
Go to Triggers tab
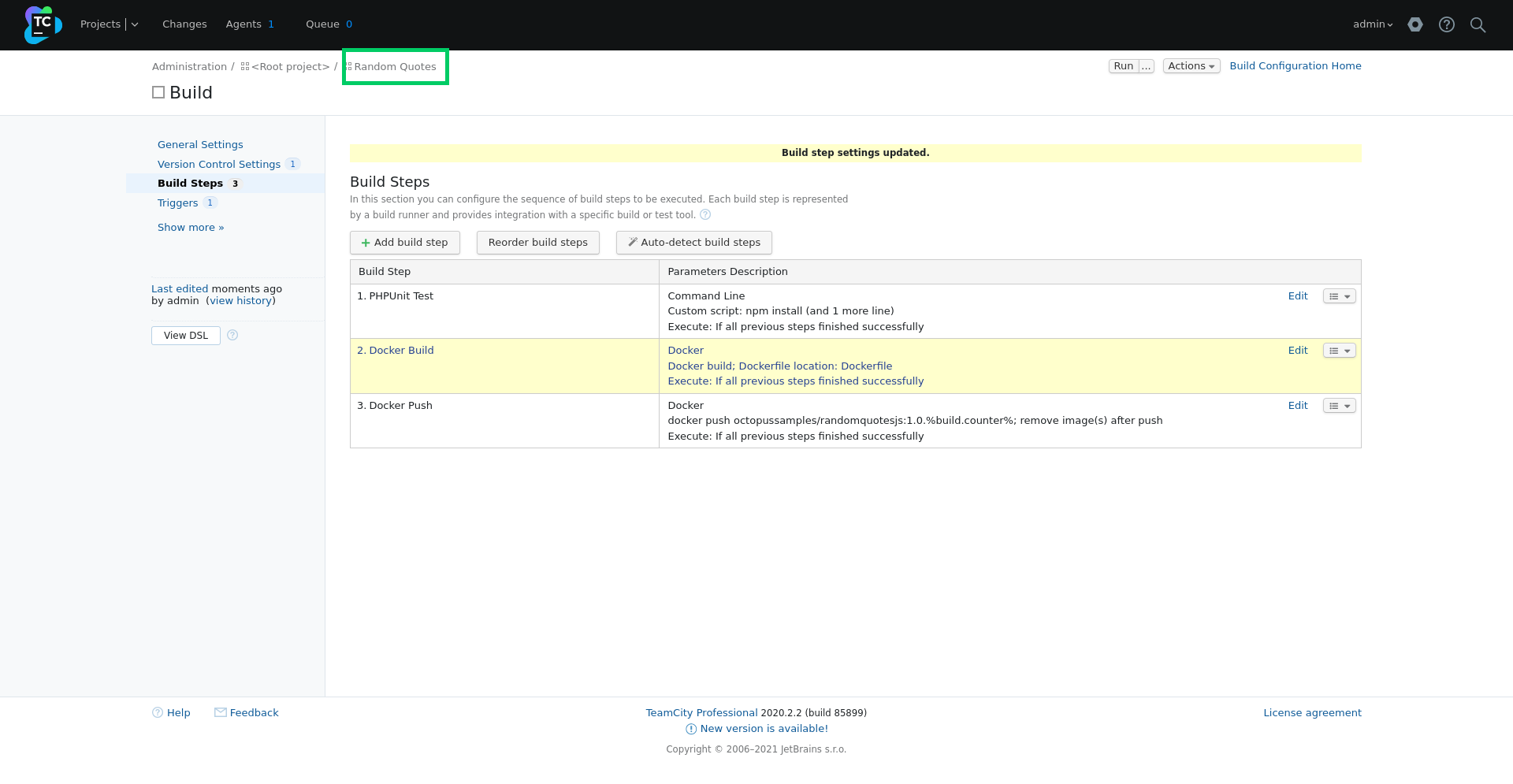coord(177,203)
